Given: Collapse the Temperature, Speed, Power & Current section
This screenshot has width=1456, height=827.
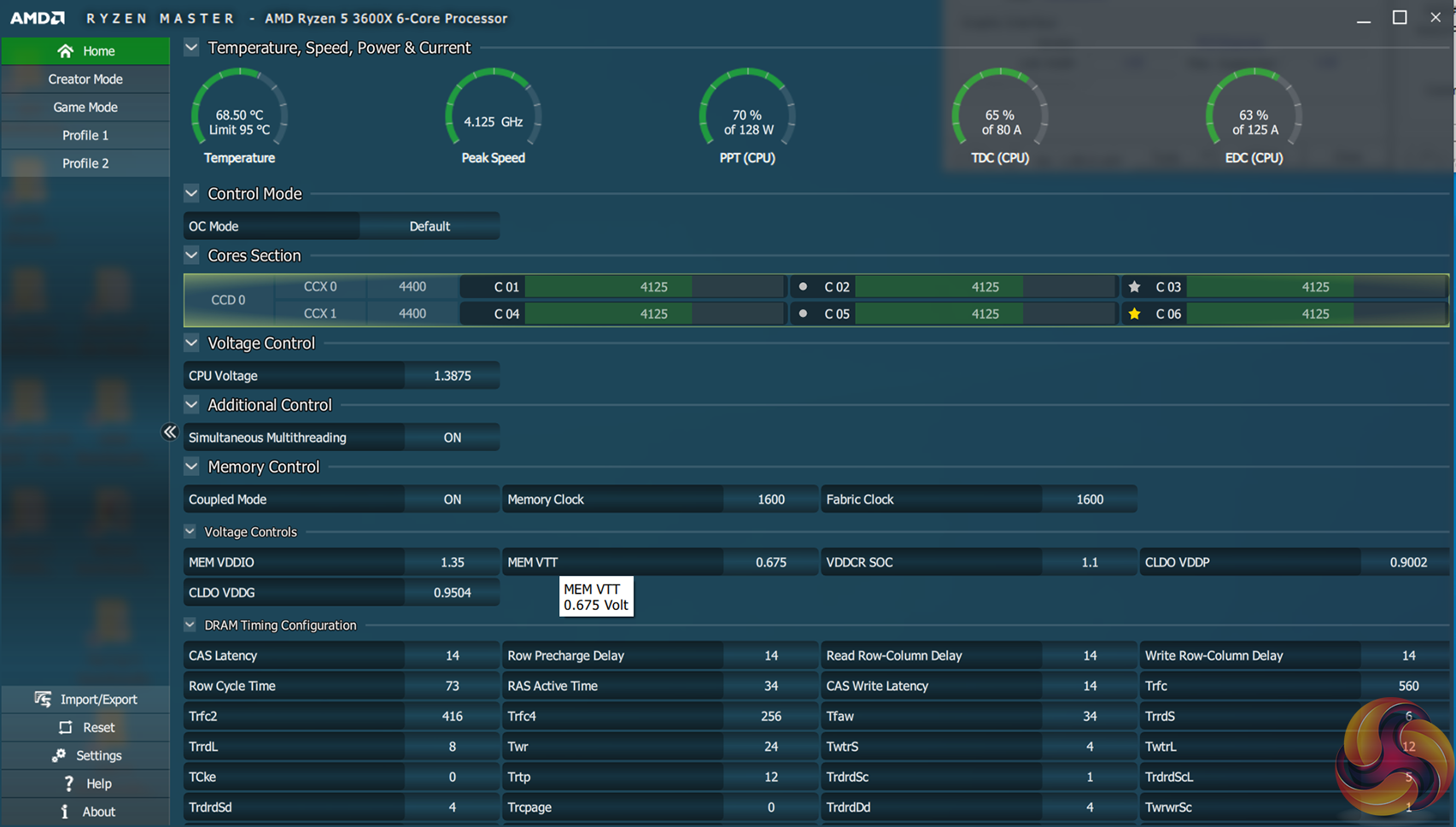Looking at the screenshot, I should 191,48.
